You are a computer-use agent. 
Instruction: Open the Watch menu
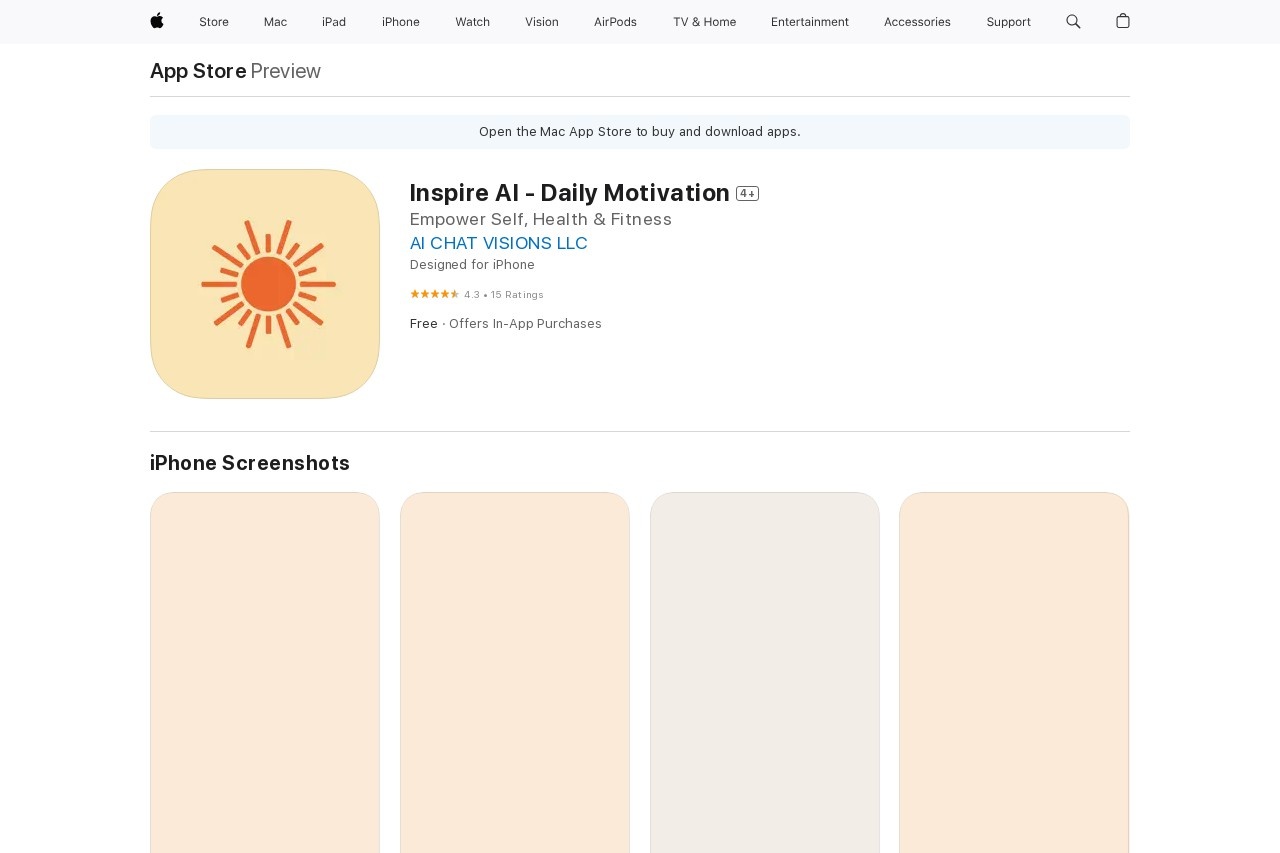pos(472,22)
